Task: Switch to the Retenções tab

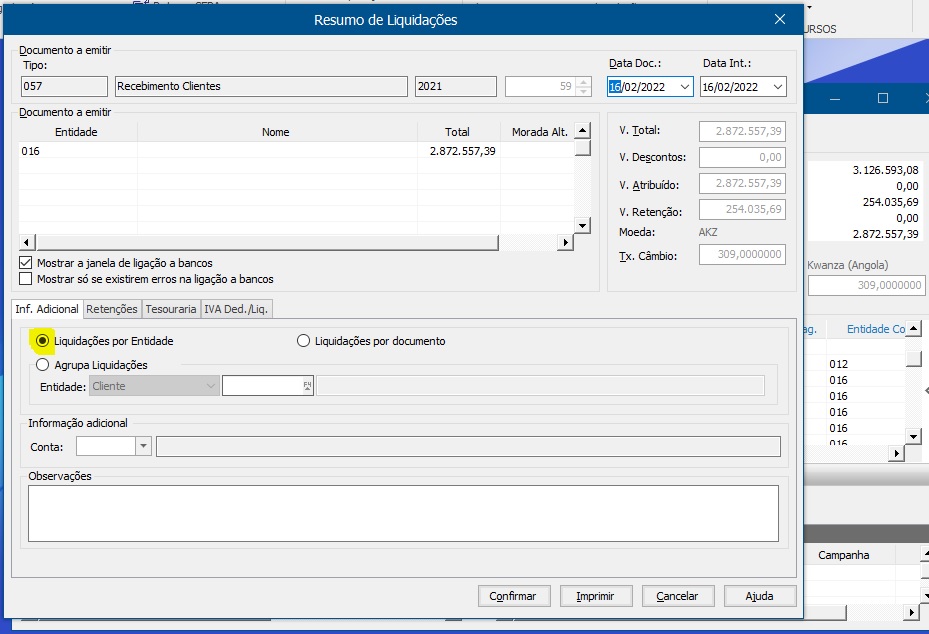Action: (x=112, y=309)
